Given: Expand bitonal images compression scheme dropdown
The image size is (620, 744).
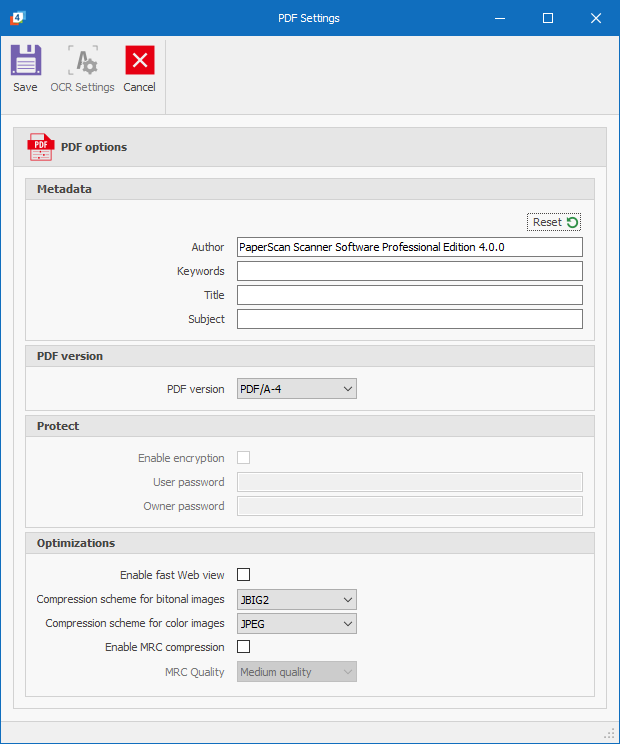Looking at the screenshot, I should coord(297,600).
